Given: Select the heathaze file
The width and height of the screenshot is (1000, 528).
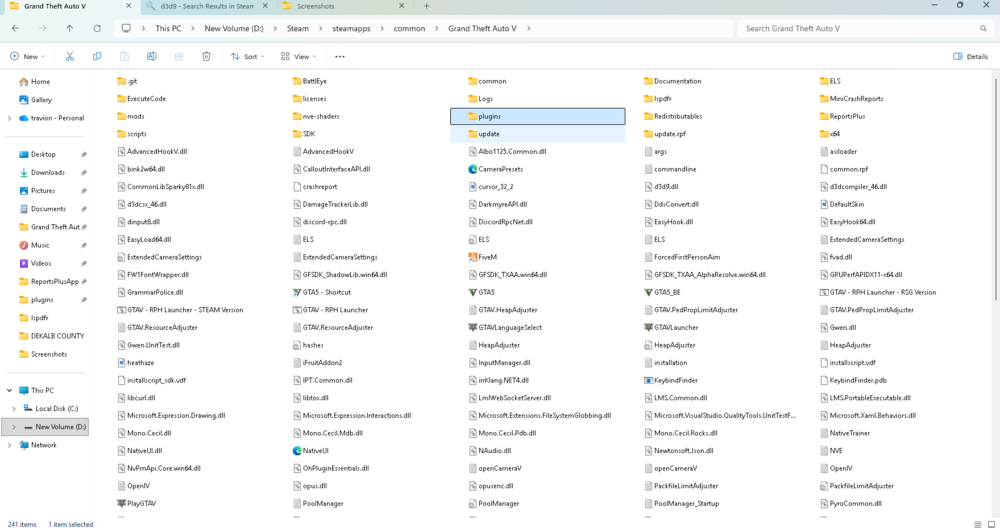Looking at the screenshot, I should coord(136,362).
